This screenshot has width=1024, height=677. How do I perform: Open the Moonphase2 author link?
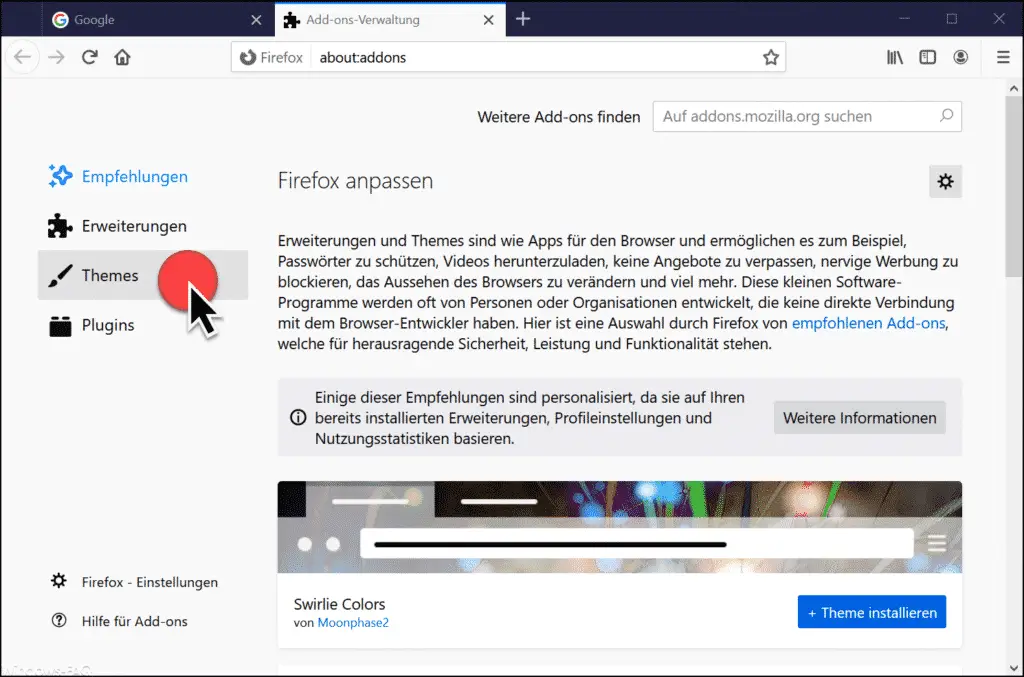(x=353, y=623)
